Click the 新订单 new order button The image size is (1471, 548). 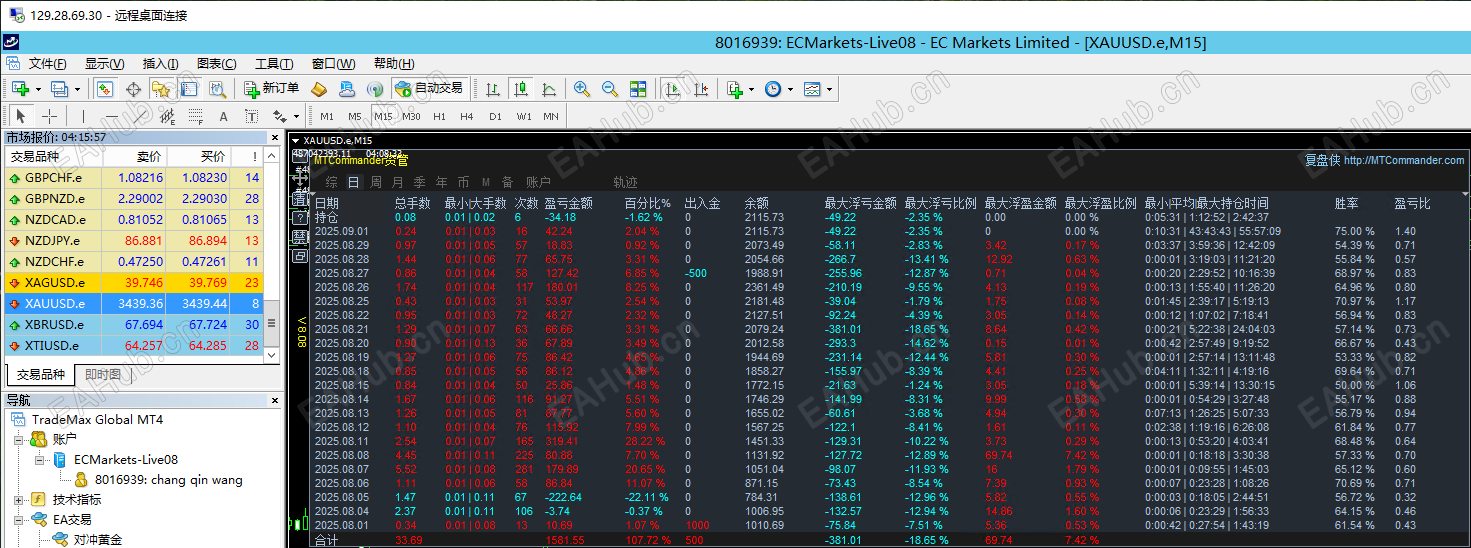271,89
